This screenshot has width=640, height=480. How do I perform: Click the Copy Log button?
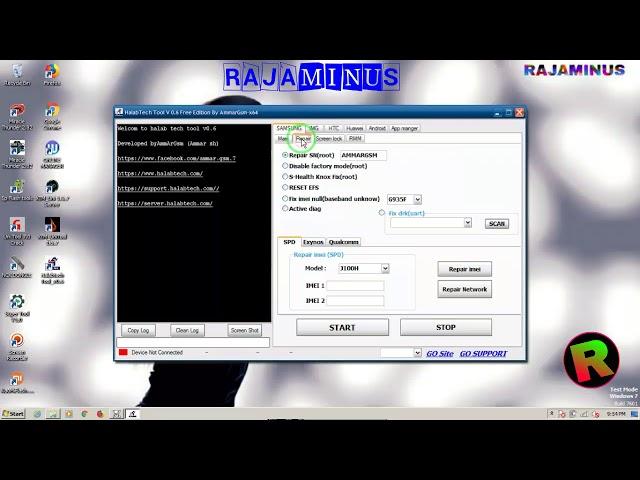coord(138,330)
